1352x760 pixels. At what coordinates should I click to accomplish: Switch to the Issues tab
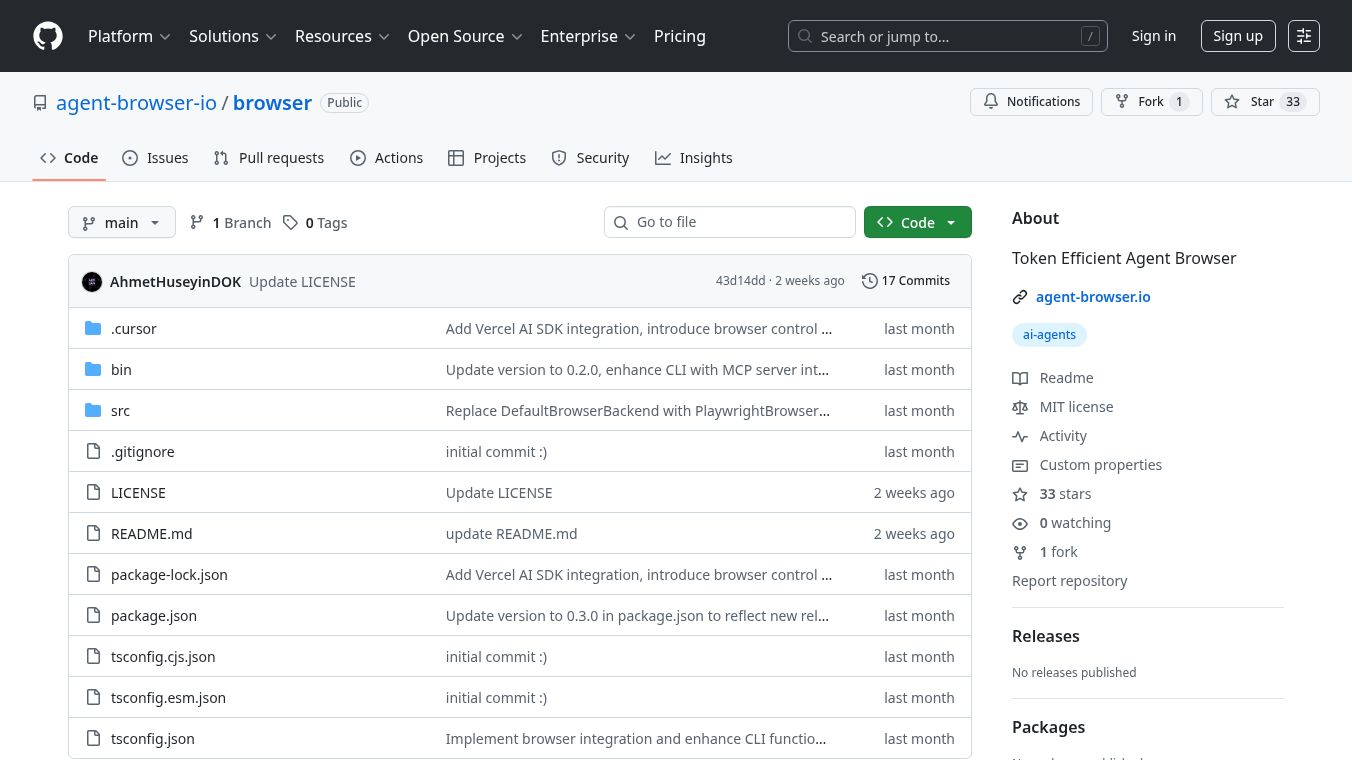click(155, 158)
